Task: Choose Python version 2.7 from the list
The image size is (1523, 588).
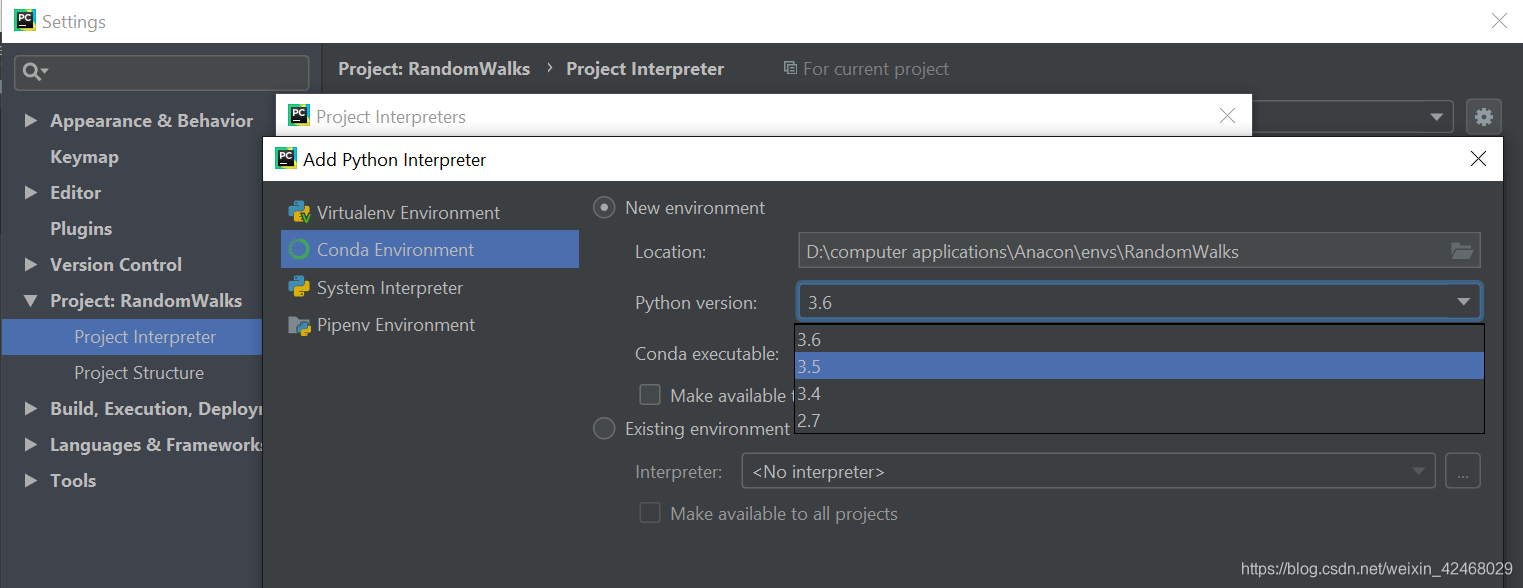Action: tap(1139, 420)
